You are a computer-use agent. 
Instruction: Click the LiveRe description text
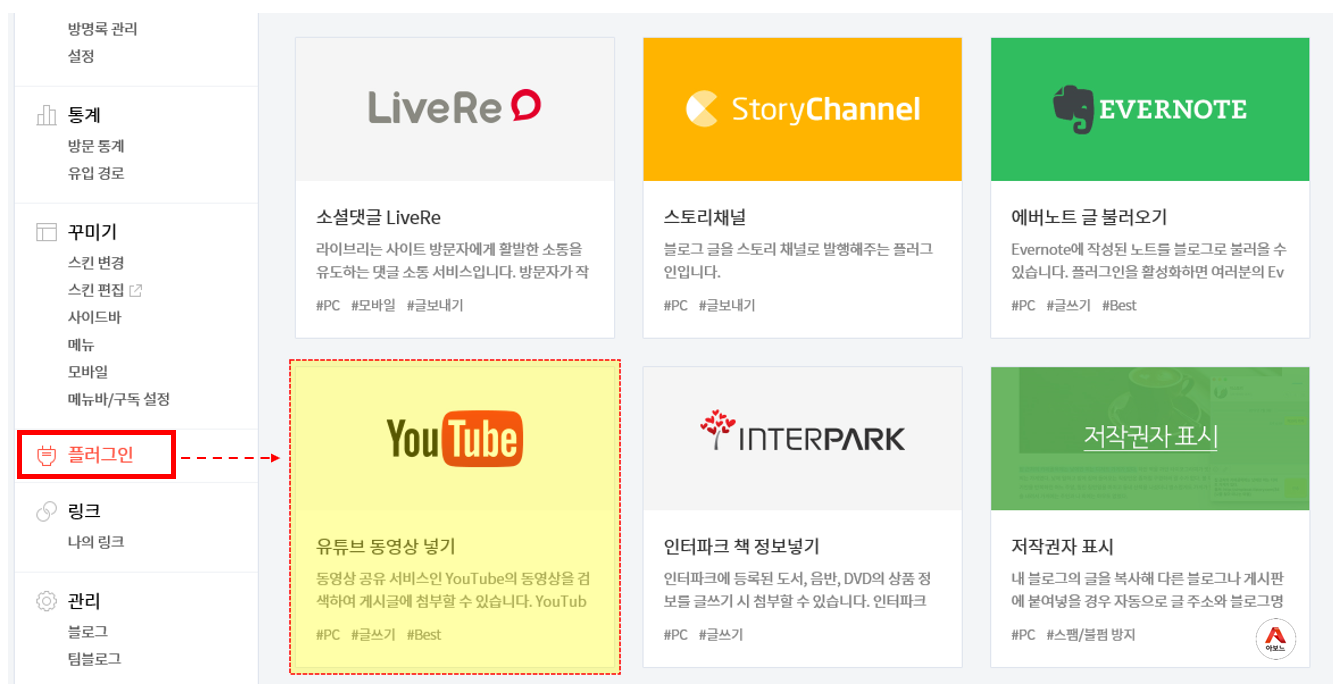(452, 260)
